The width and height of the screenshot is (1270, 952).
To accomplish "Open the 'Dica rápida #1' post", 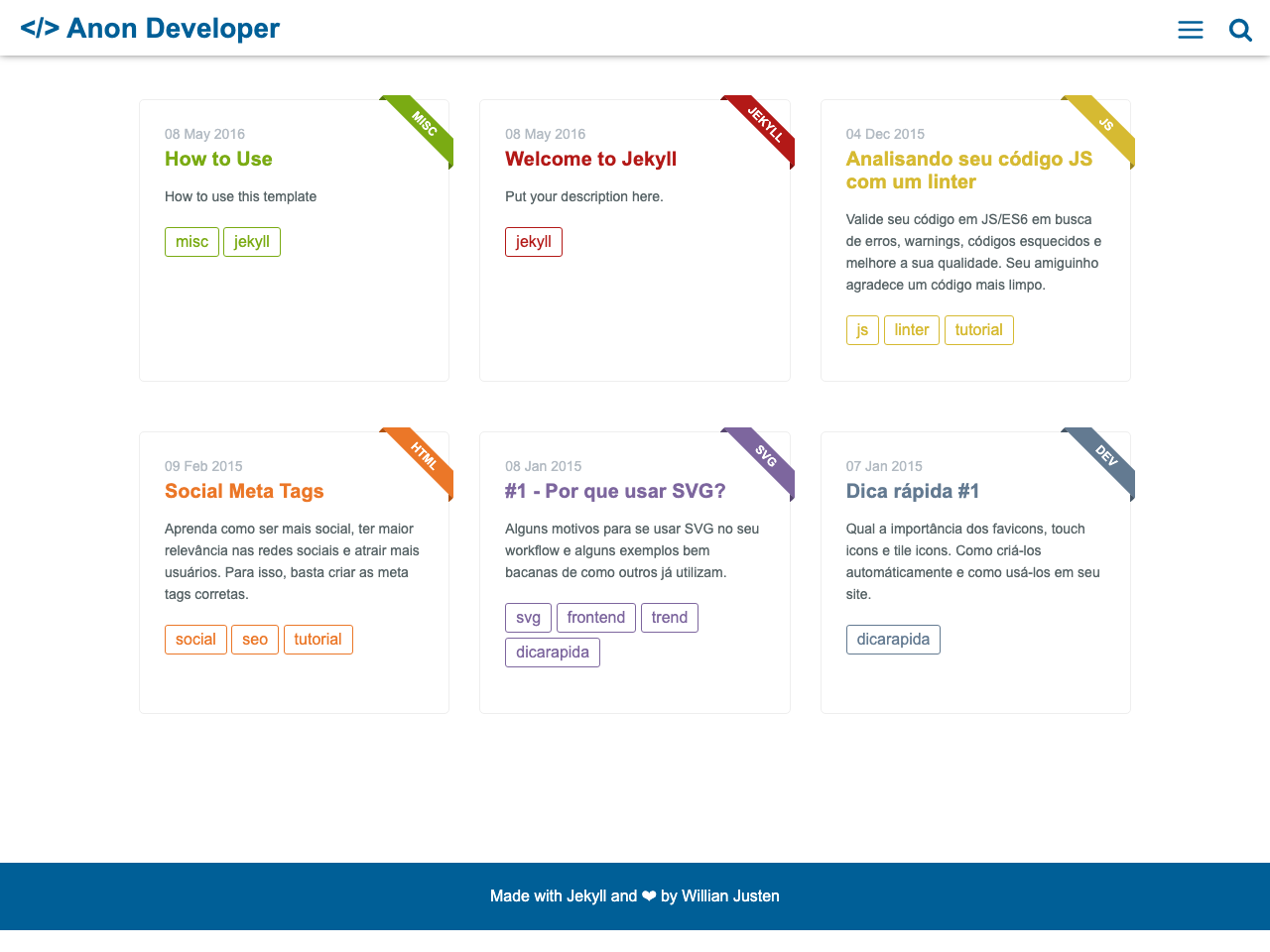I will click(x=913, y=491).
